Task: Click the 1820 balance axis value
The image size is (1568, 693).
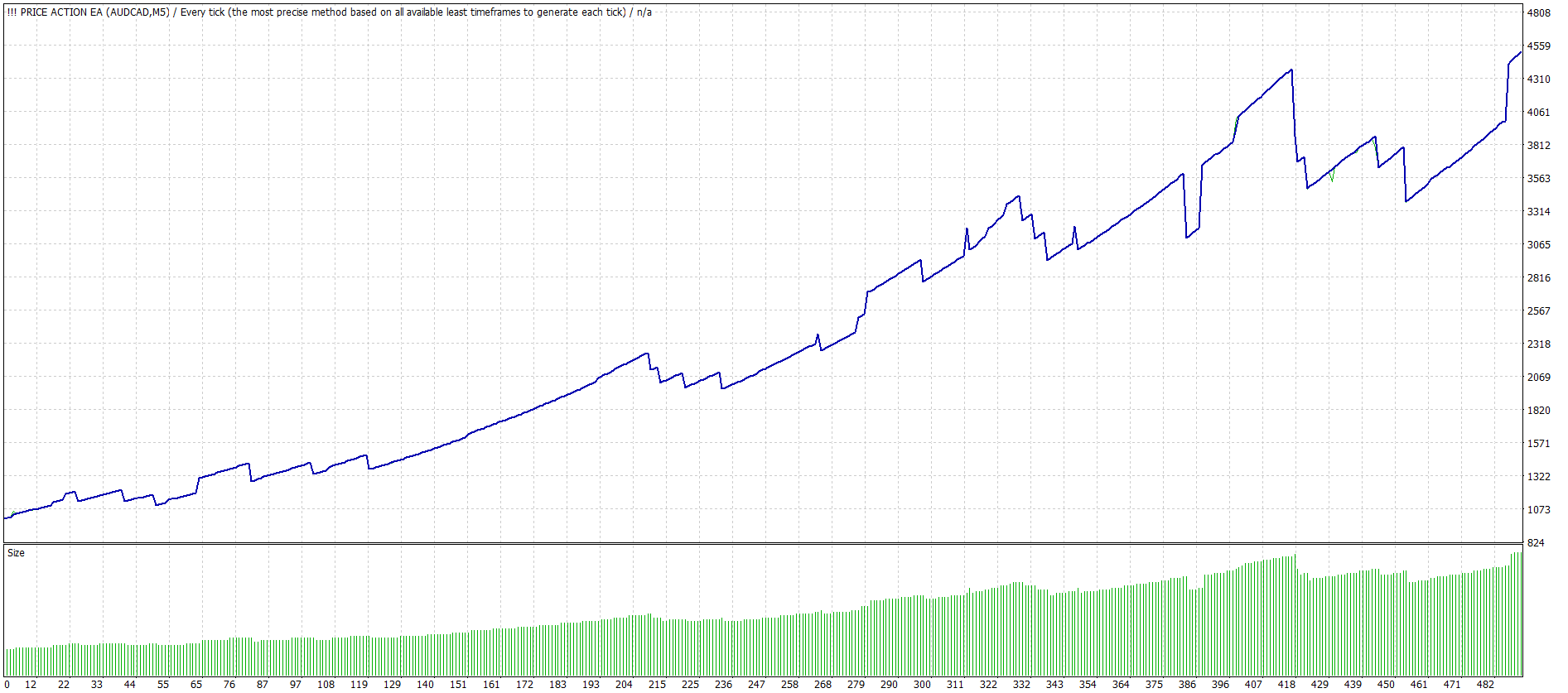Action: [1539, 411]
